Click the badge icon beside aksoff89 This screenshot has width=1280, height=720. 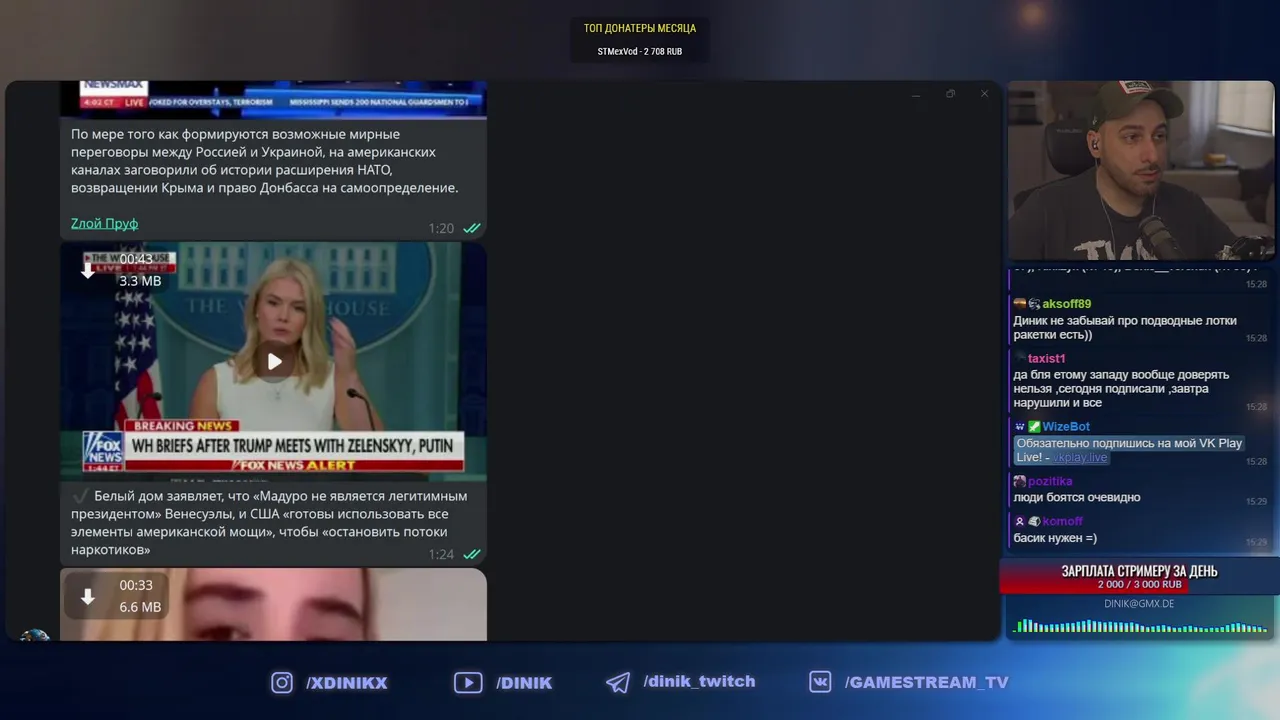(x=1034, y=304)
